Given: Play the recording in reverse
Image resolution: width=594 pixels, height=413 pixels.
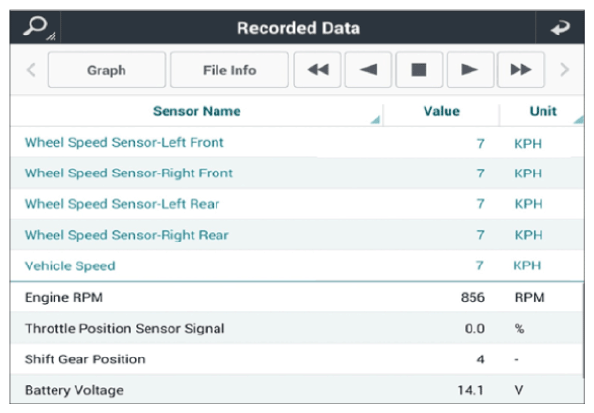Looking at the screenshot, I should pyautogui.click(x=368, y=70).
